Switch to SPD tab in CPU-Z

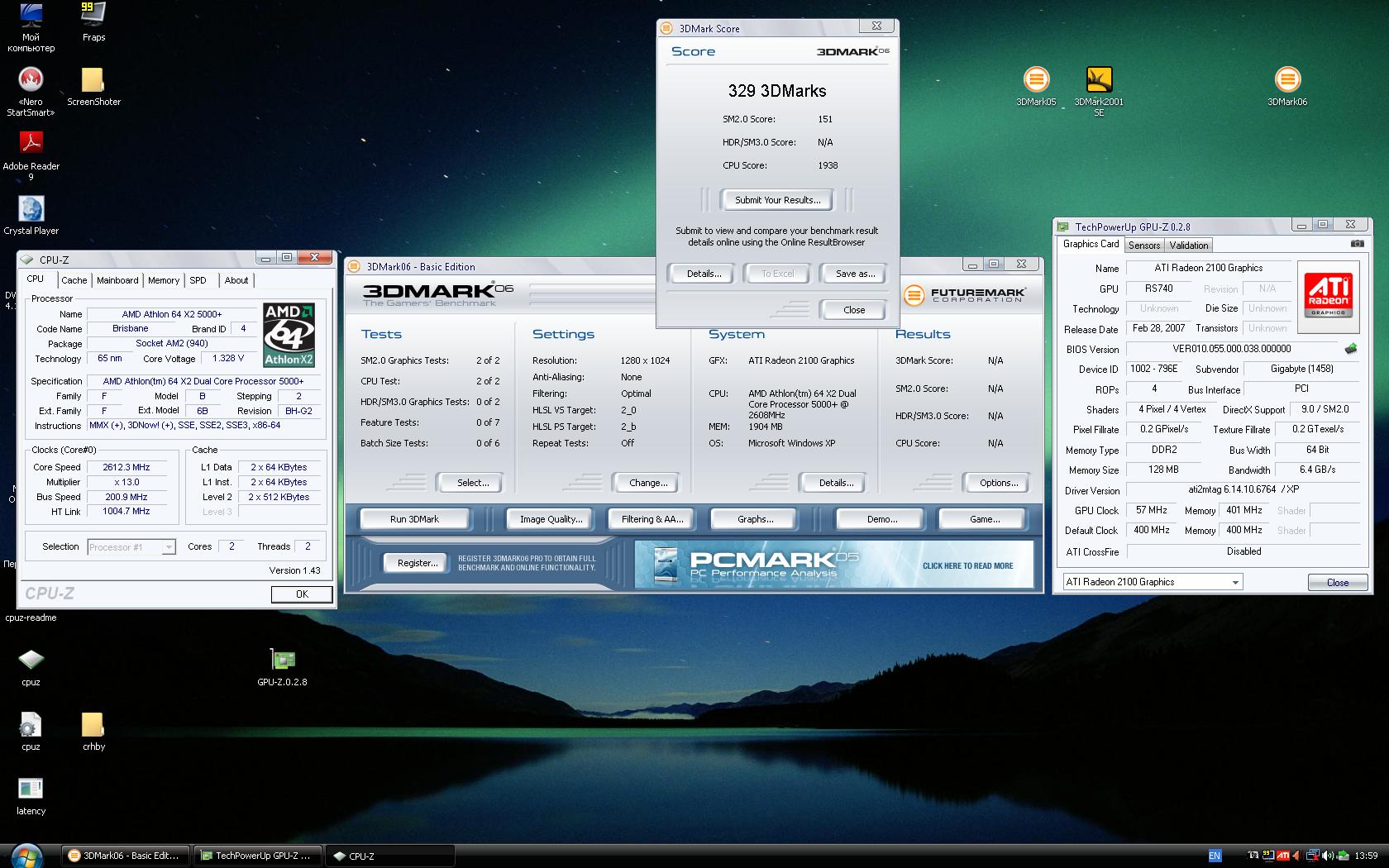pos(198,280)
